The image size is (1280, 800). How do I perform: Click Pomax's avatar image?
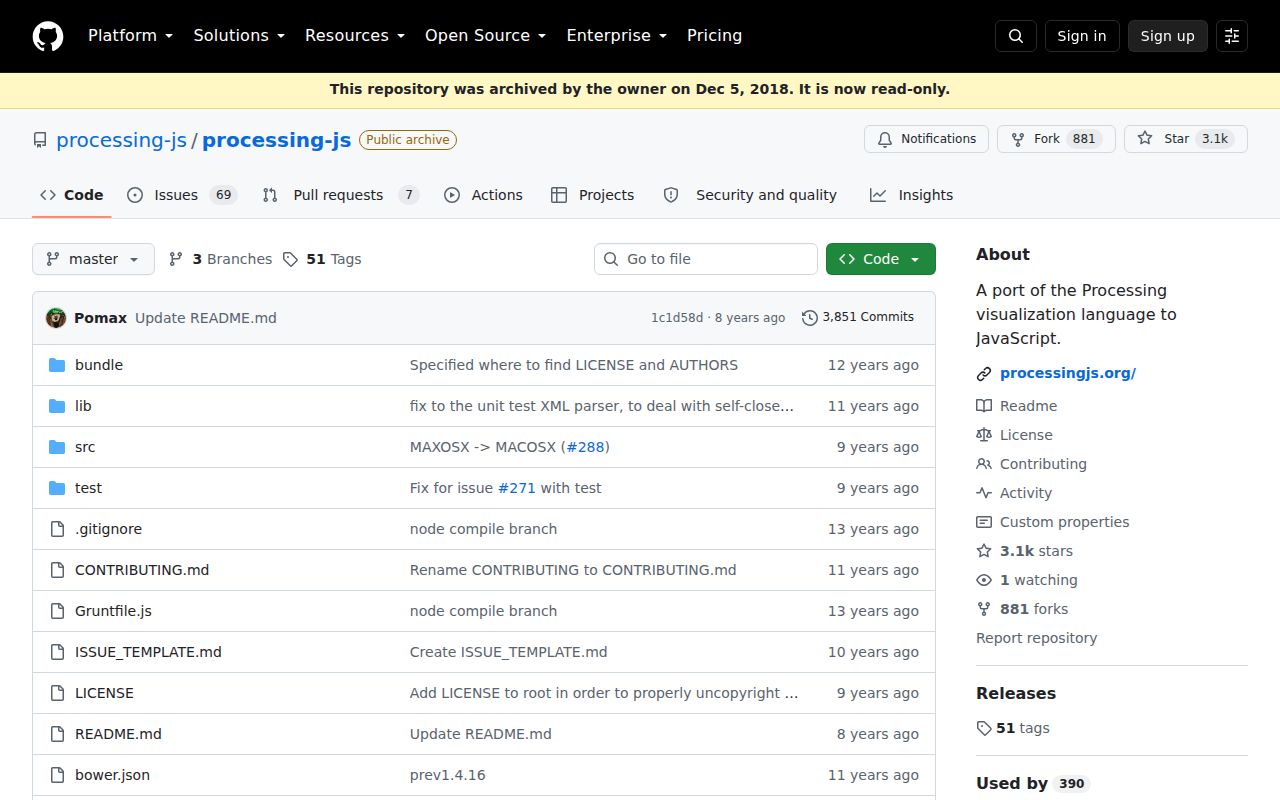(56, 318)
